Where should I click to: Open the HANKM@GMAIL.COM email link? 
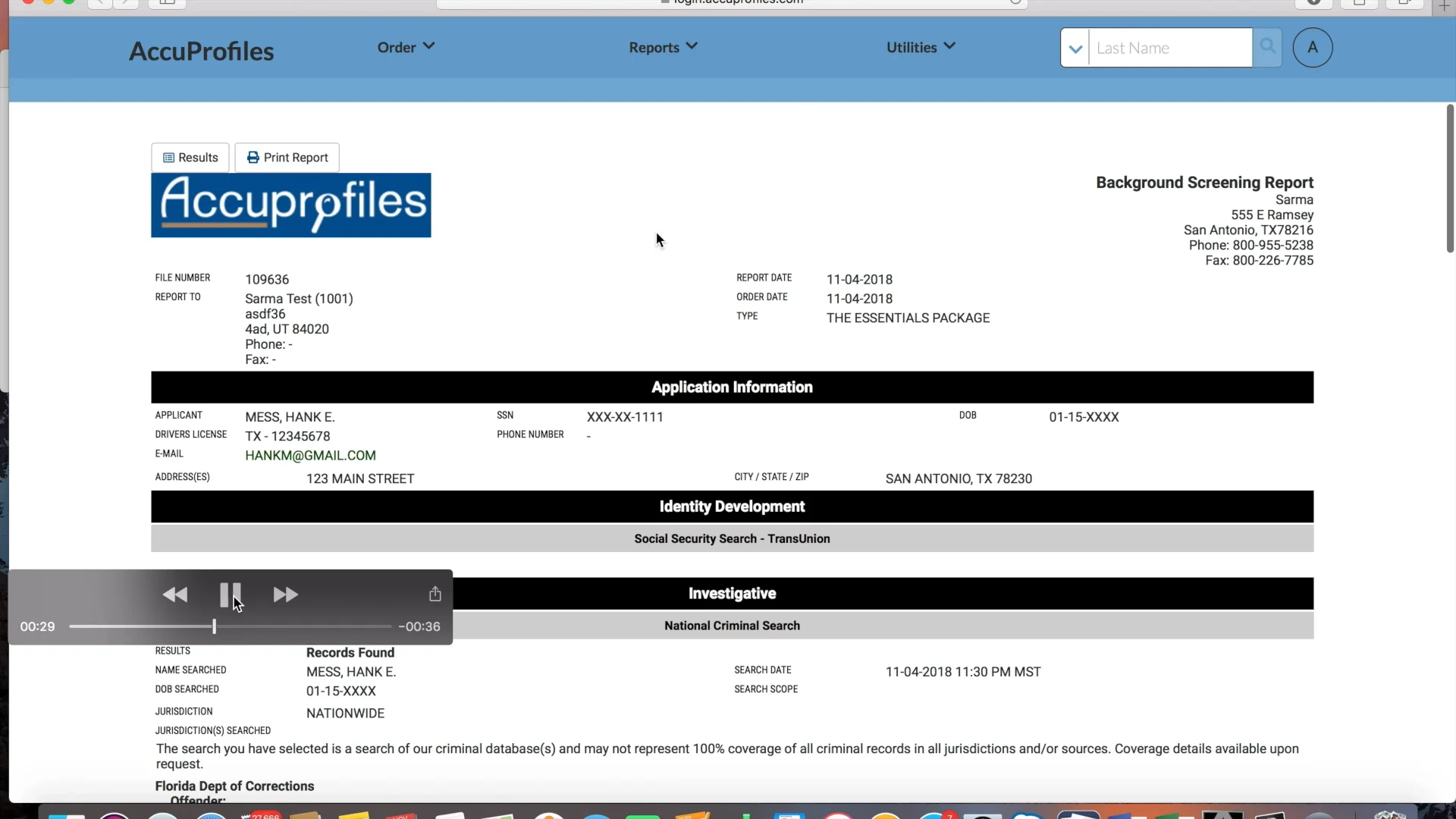tap(310, 456)
